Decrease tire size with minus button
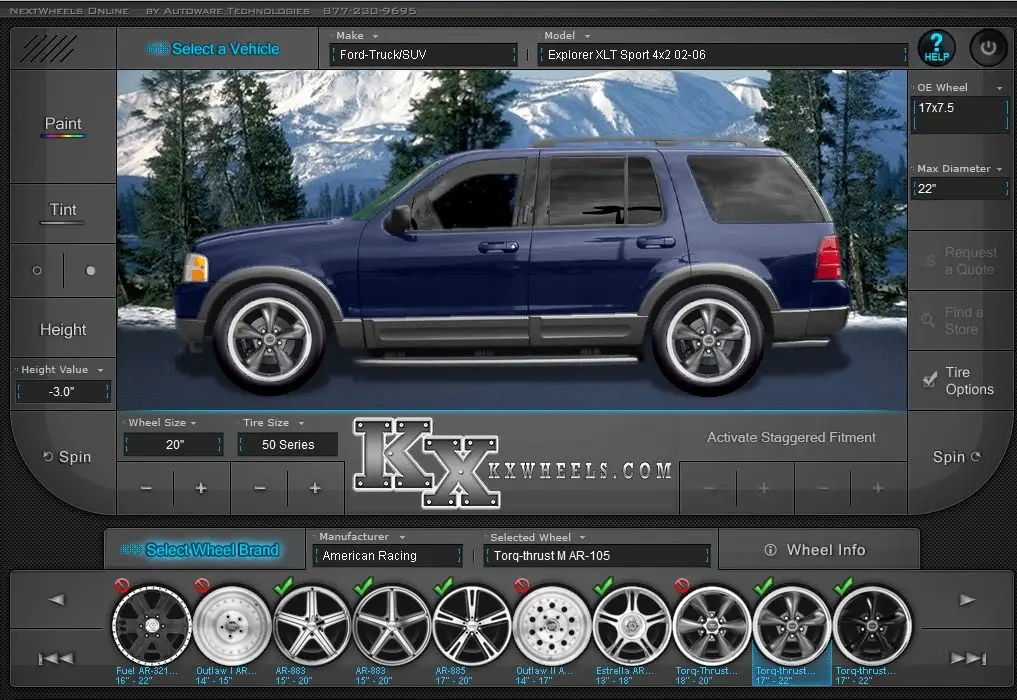 (x=259, y=488)
